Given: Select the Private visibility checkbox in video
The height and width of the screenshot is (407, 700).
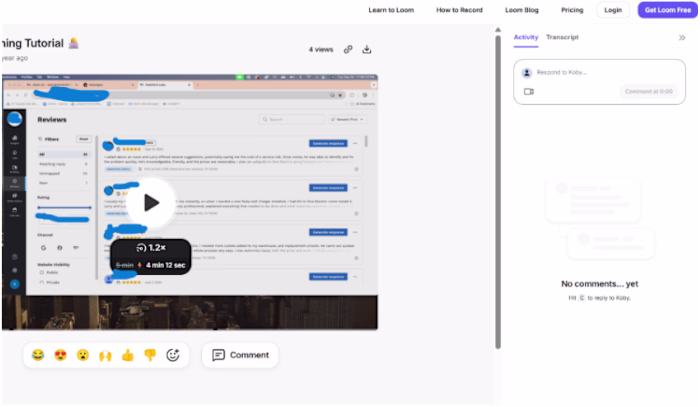Looking at the screenshot, I should tap(42, 282).
